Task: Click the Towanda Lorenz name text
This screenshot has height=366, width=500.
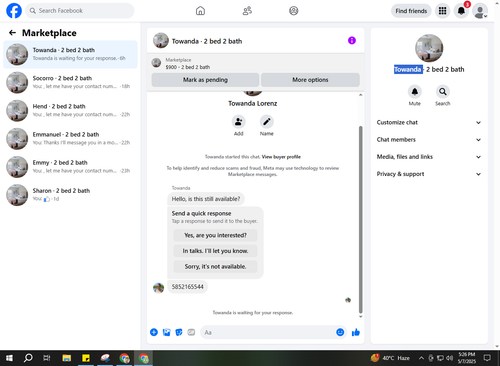Action: [253, 103]
